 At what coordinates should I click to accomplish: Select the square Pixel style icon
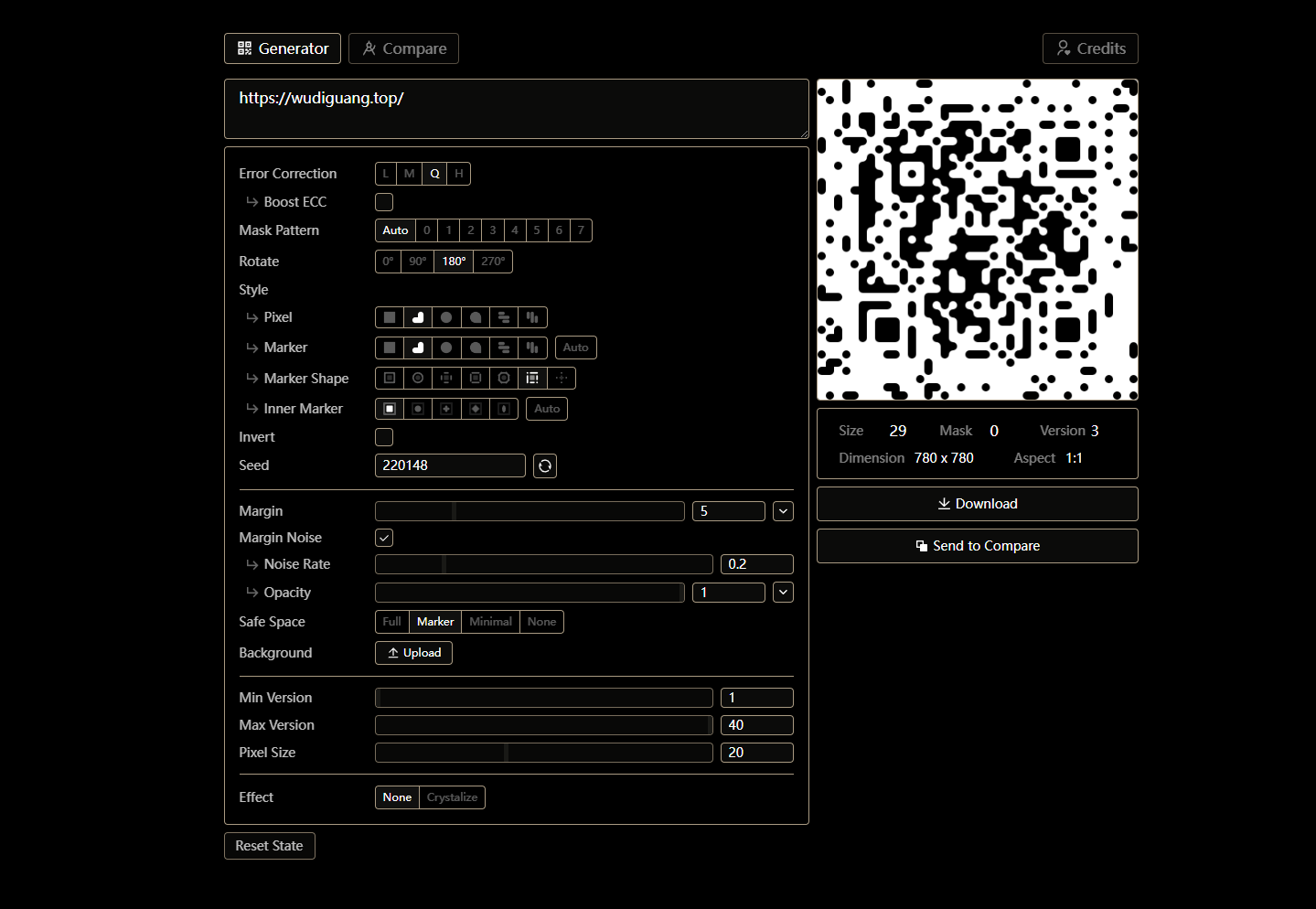coord(390,317)
